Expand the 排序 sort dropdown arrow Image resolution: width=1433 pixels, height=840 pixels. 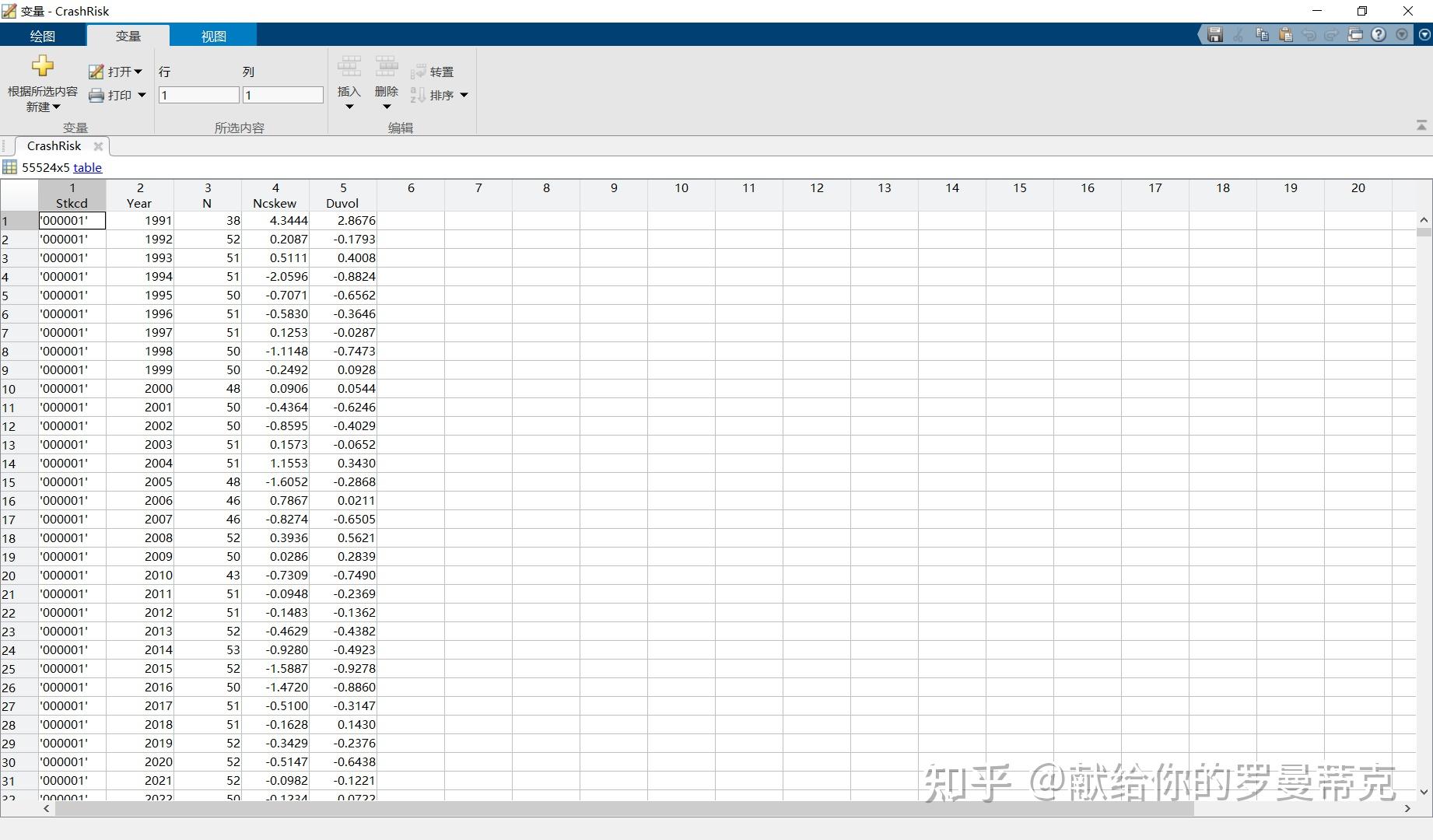[x=464, y=95]
